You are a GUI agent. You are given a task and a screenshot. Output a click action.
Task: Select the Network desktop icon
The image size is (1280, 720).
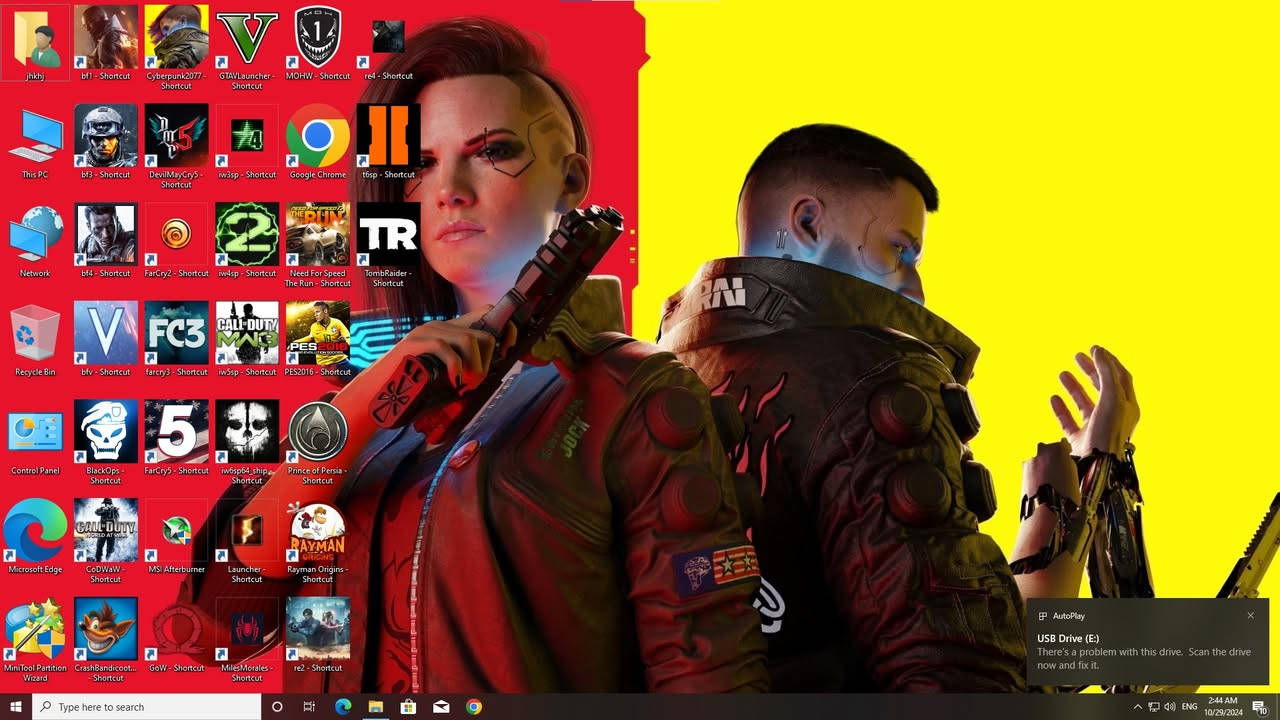[35, 241]
